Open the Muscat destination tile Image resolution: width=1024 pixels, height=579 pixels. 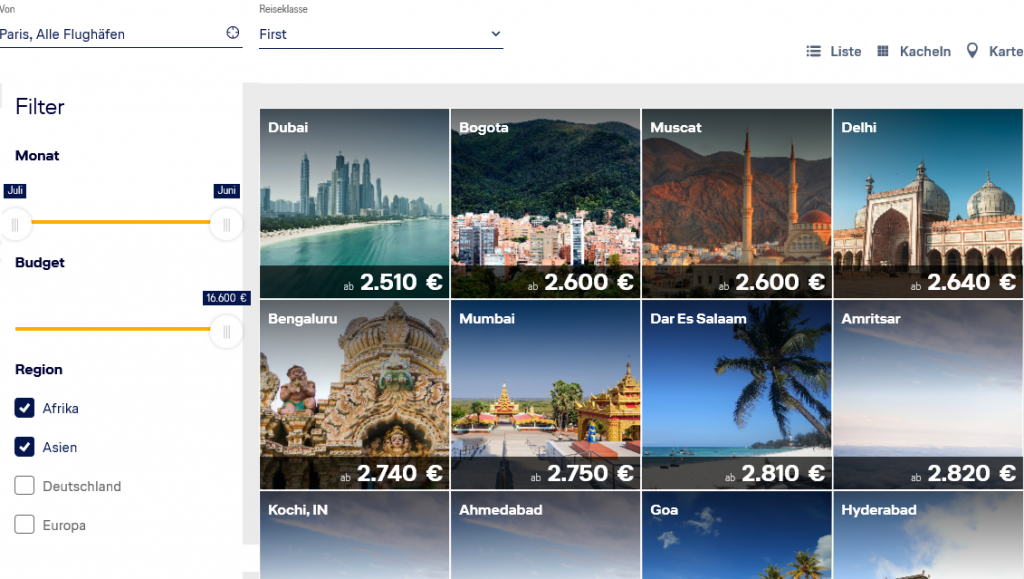click(737, 204)
